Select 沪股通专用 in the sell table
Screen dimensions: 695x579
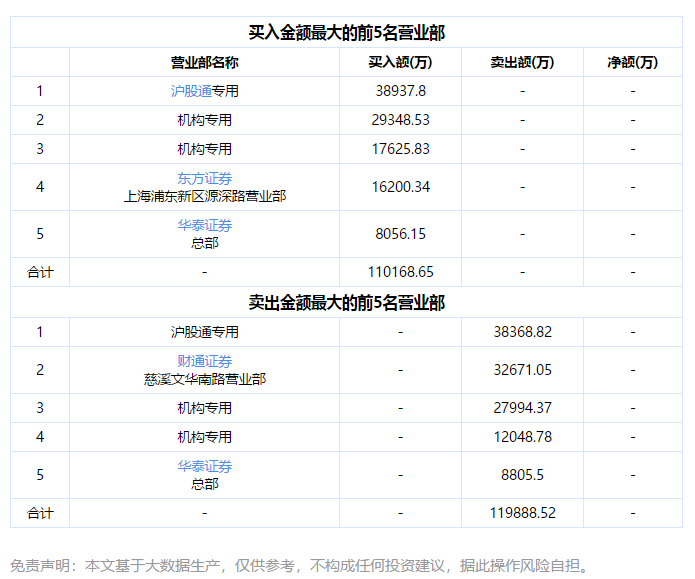[205, 332]
